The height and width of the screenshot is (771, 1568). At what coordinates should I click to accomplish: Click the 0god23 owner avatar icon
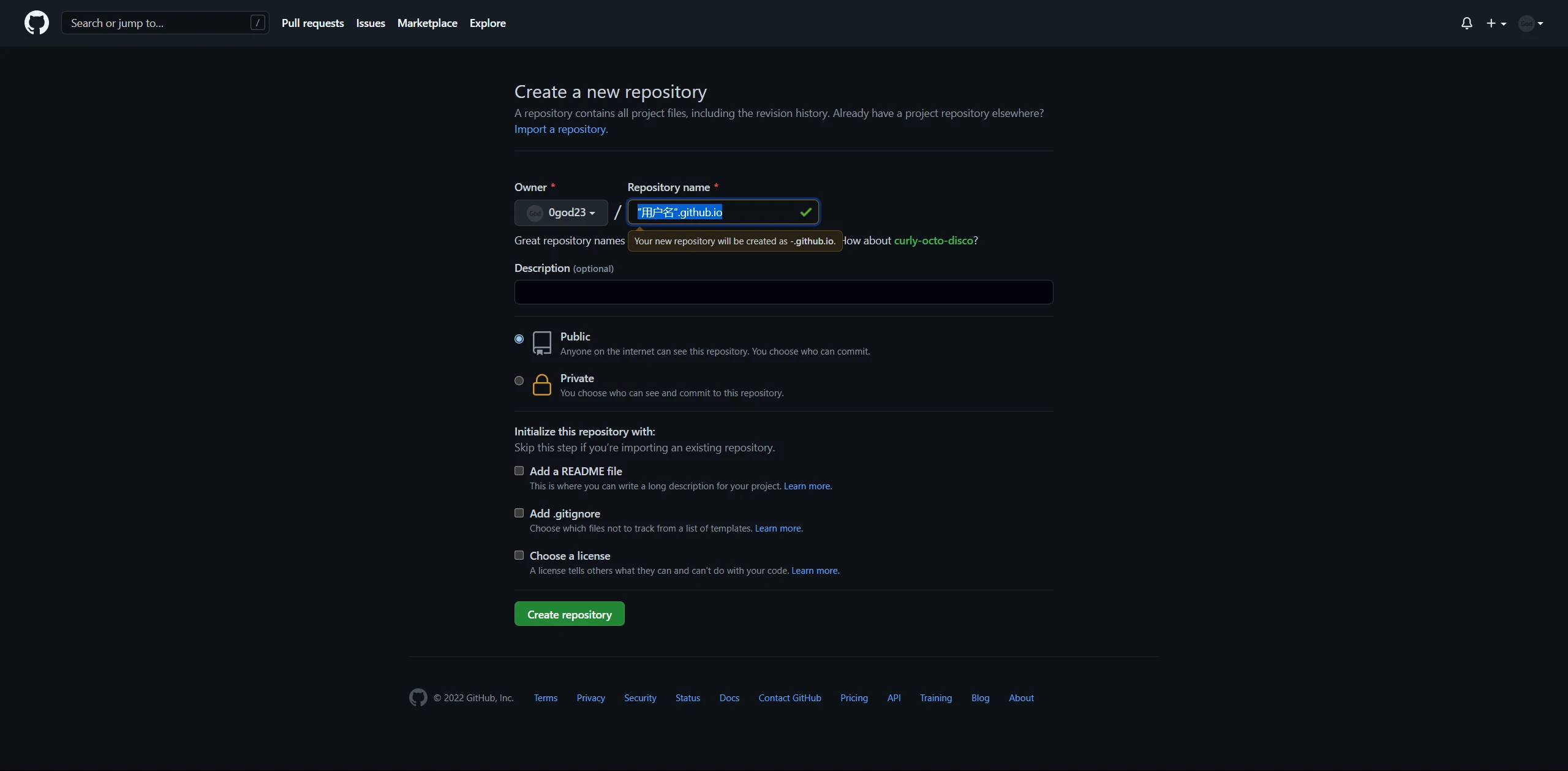[x=535, y=212]
